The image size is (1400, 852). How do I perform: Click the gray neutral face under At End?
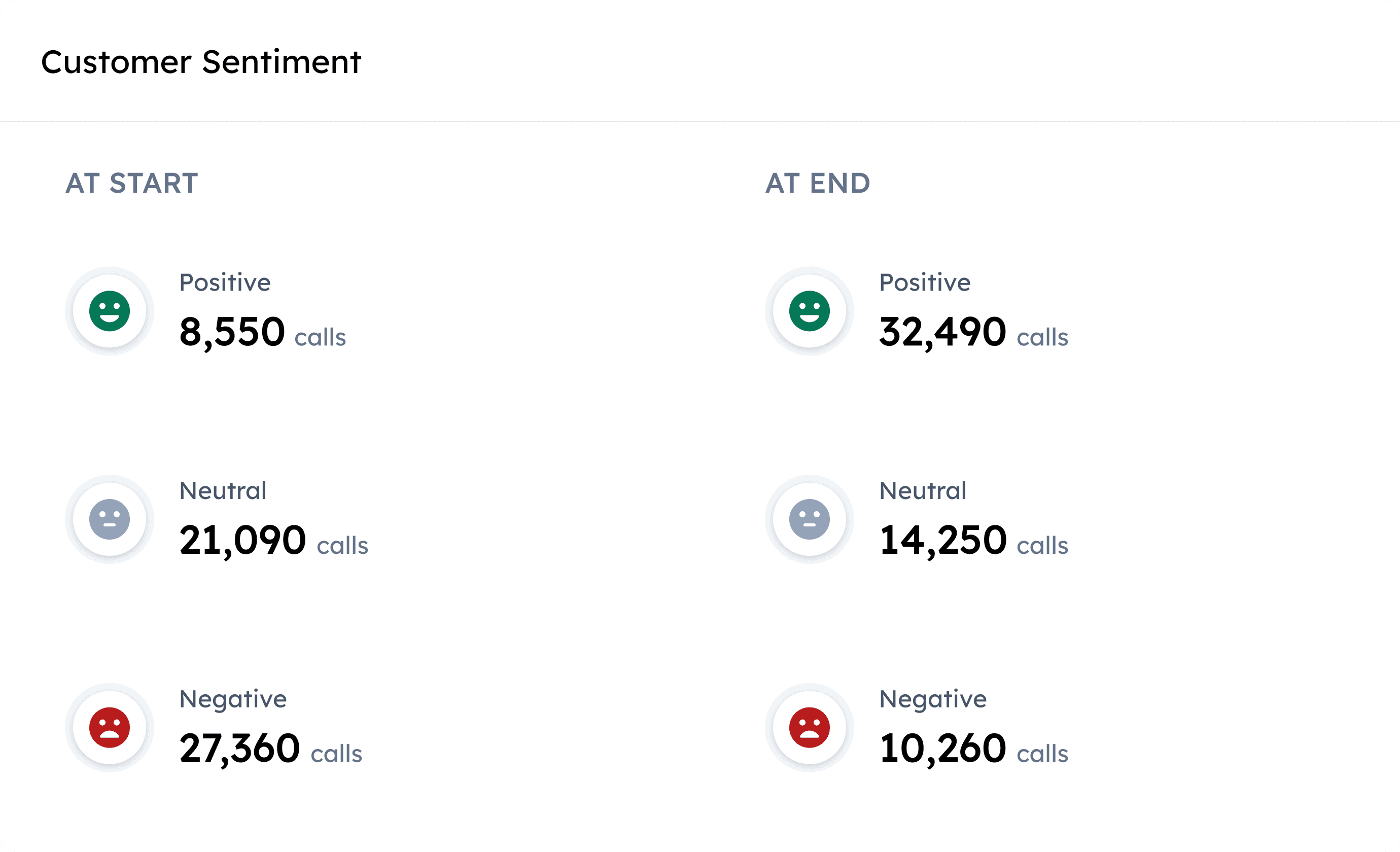coord(809,519)
